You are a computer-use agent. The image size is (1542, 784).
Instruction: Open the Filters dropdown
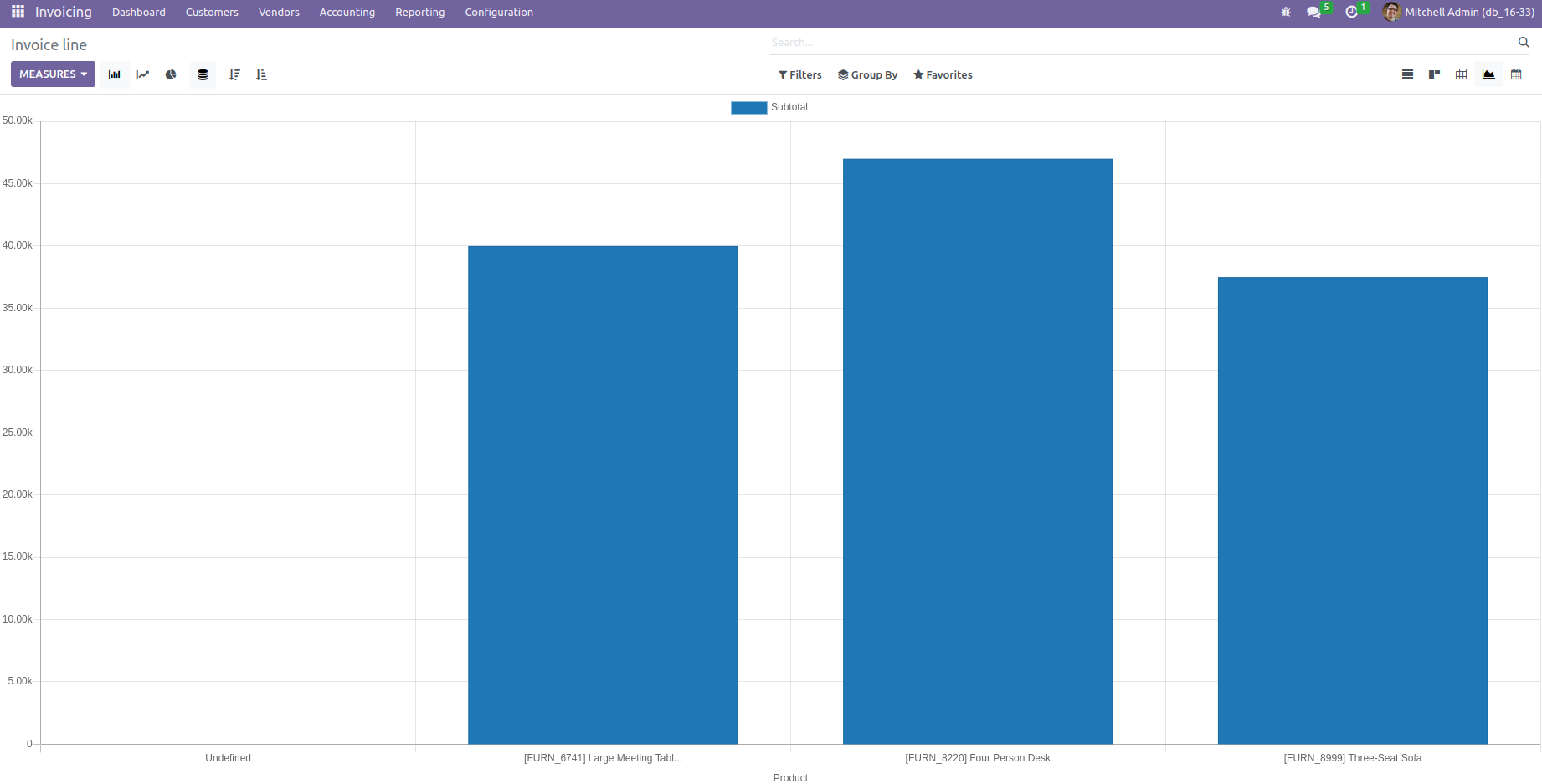(800, 74)
